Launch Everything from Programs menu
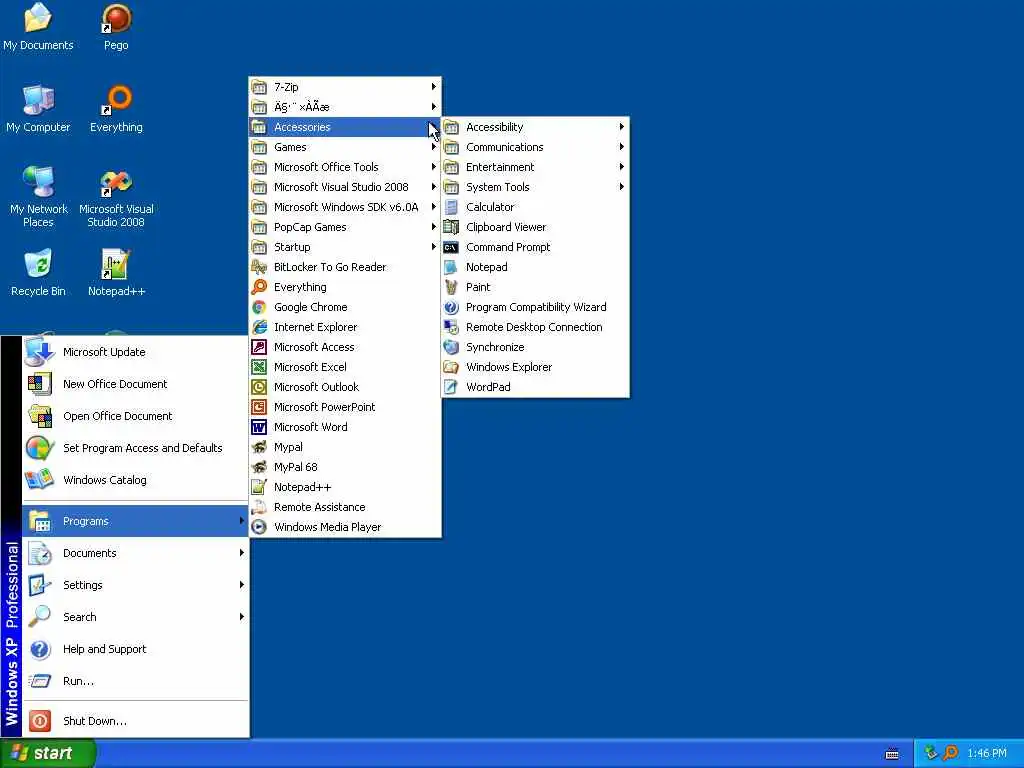The image size is (1024, 768). pos(345,287)
